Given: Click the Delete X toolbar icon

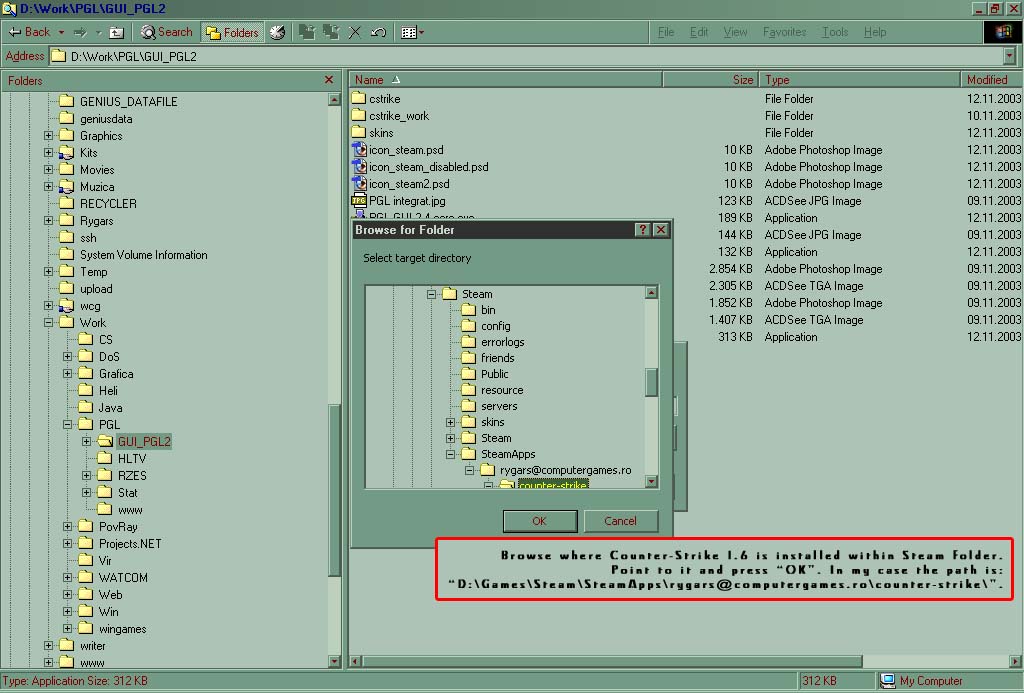Looking at the screenshot, I should 355,32.
